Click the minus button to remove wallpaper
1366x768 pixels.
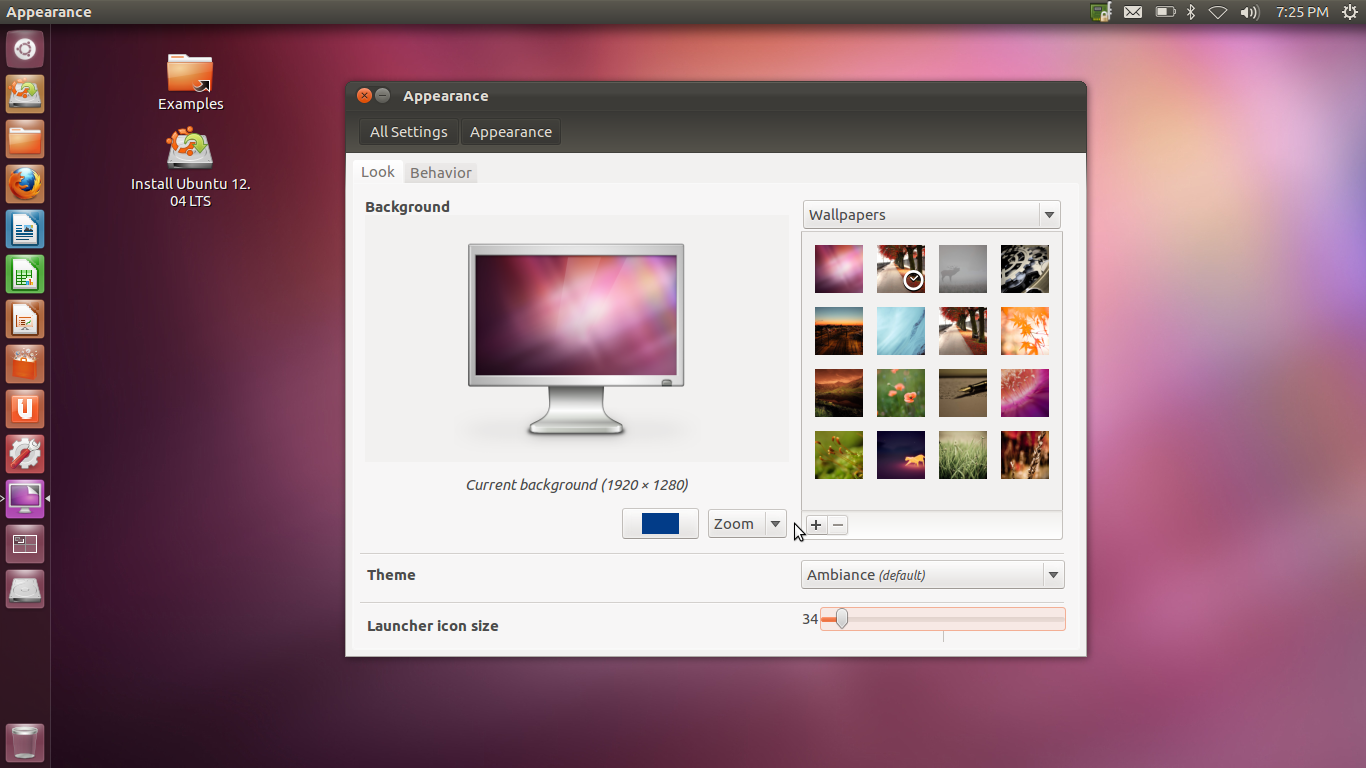coord(838,525)
